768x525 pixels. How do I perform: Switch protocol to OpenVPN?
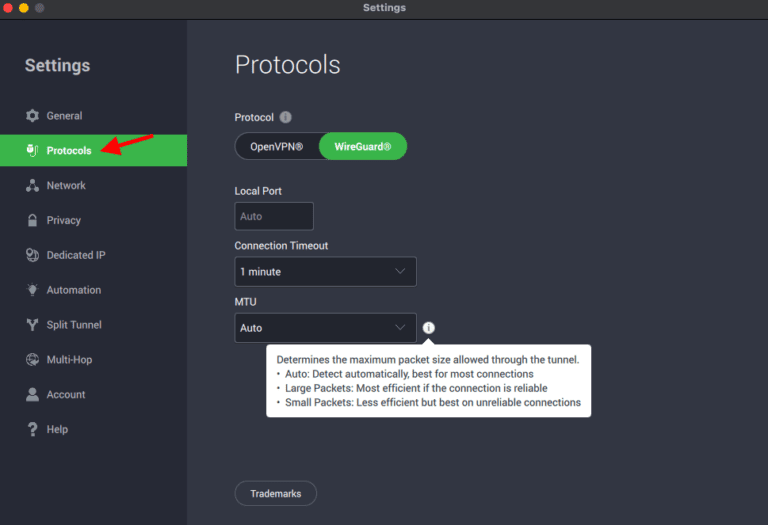click(x=278, y=147)
